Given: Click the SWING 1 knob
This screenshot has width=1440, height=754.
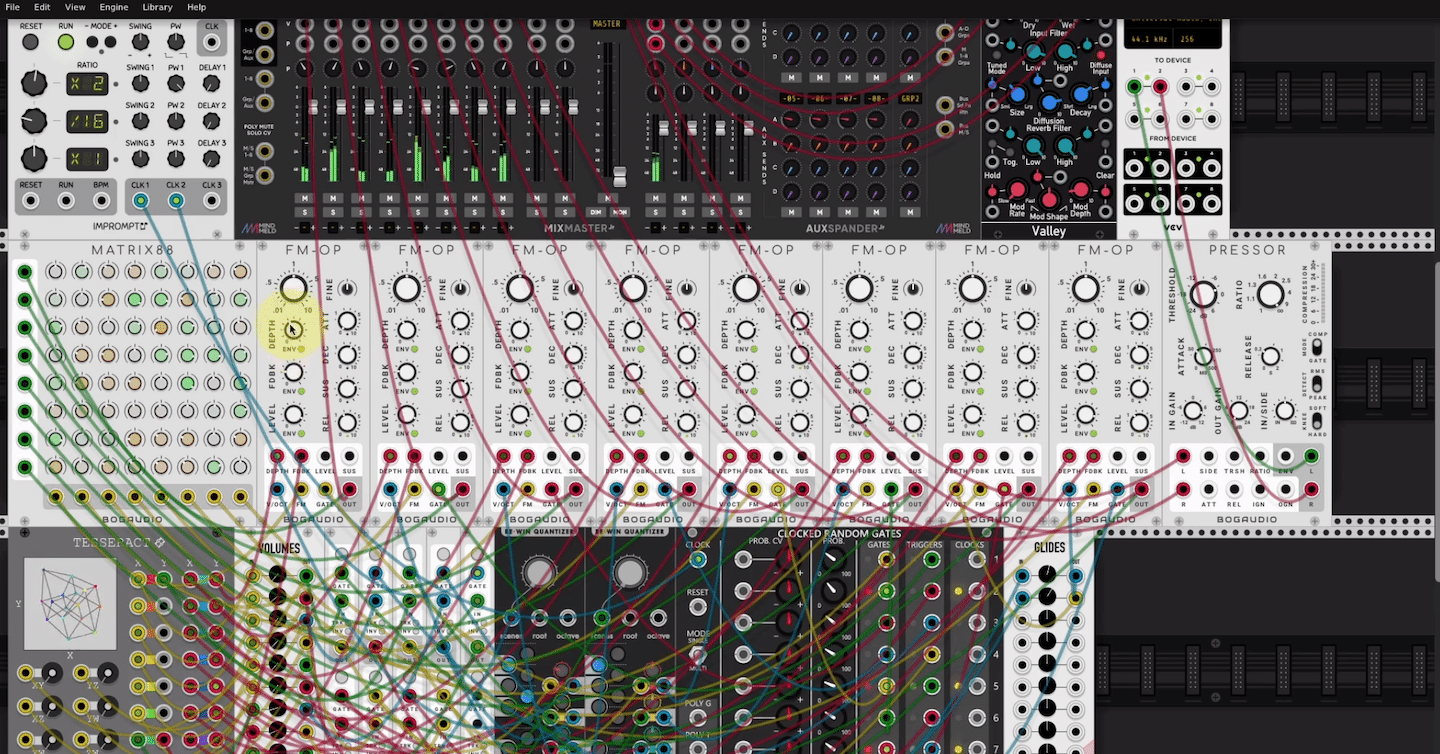Looking at the screenshot, I should coord(140,83).
